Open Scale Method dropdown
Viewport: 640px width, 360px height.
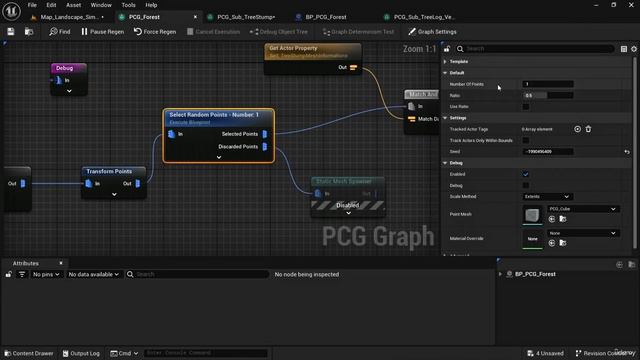click(x=547, y=197)
